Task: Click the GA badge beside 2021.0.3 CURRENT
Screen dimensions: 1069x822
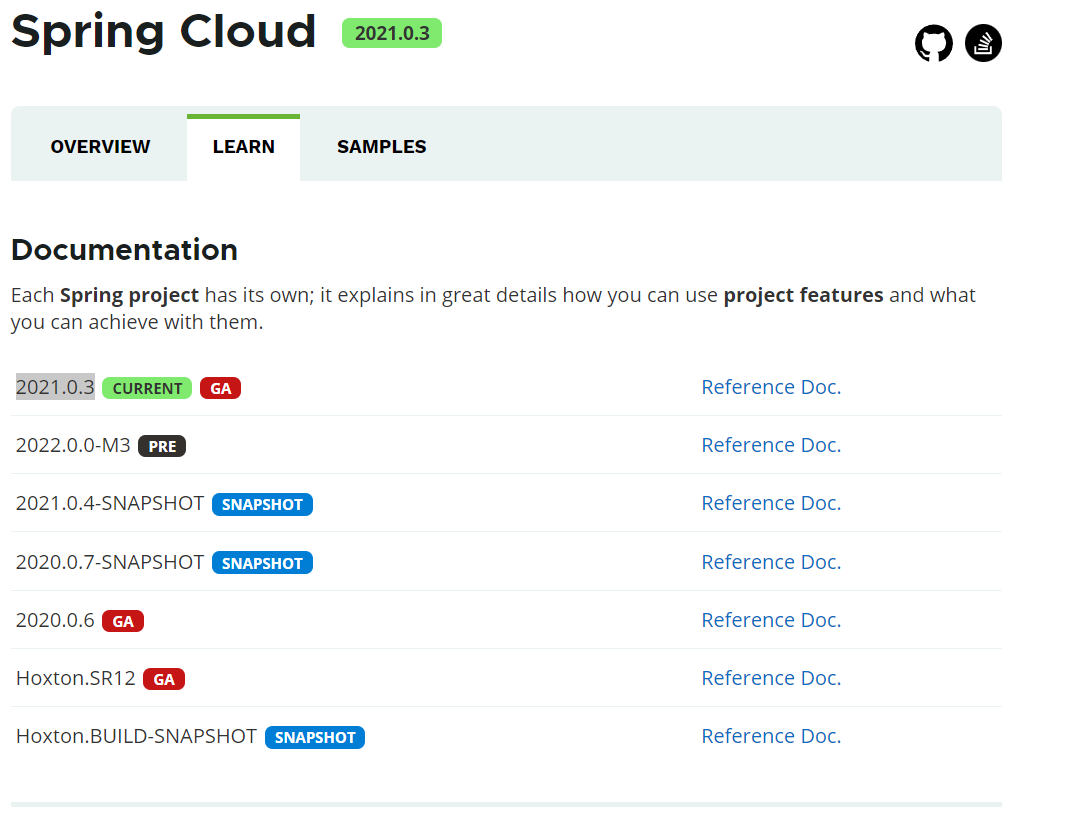Action: click(220, 389)
